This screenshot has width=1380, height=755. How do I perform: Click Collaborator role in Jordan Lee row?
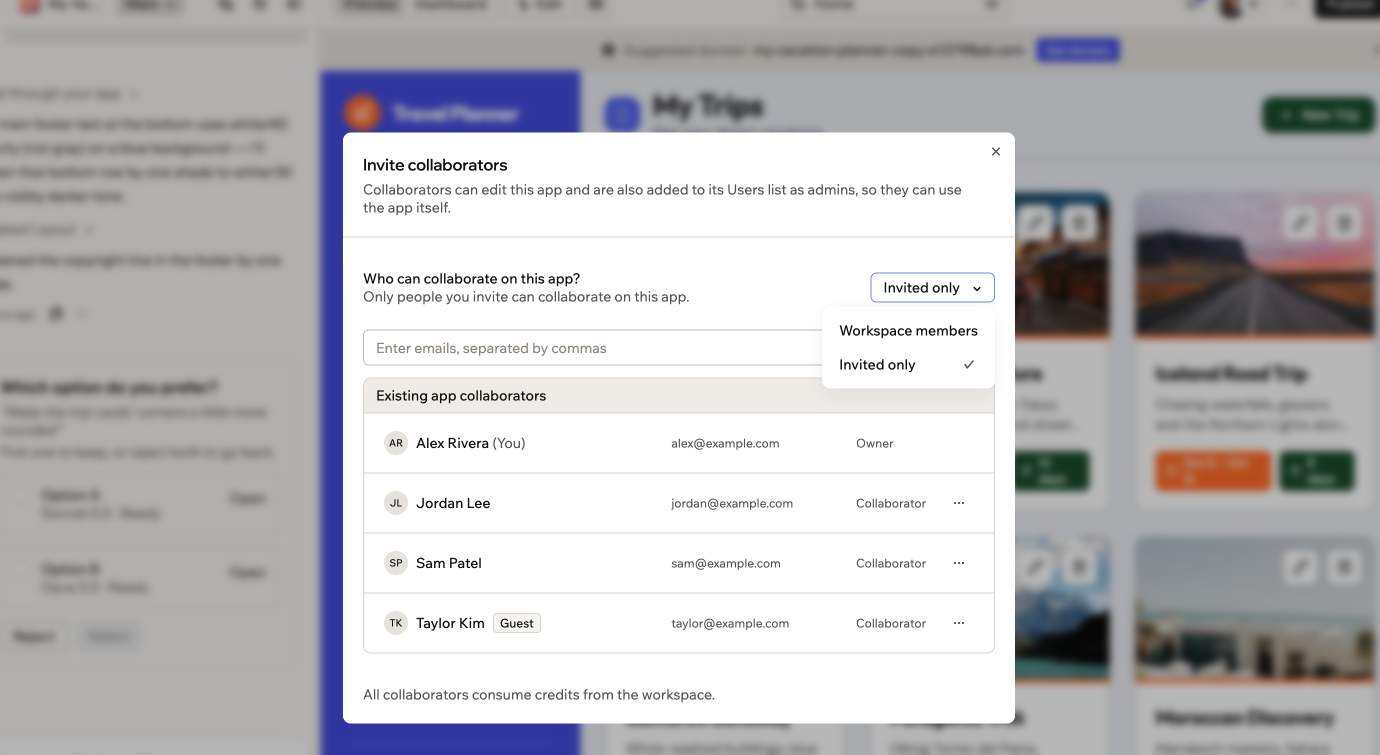pyautogui.click(x=891, y=503)
